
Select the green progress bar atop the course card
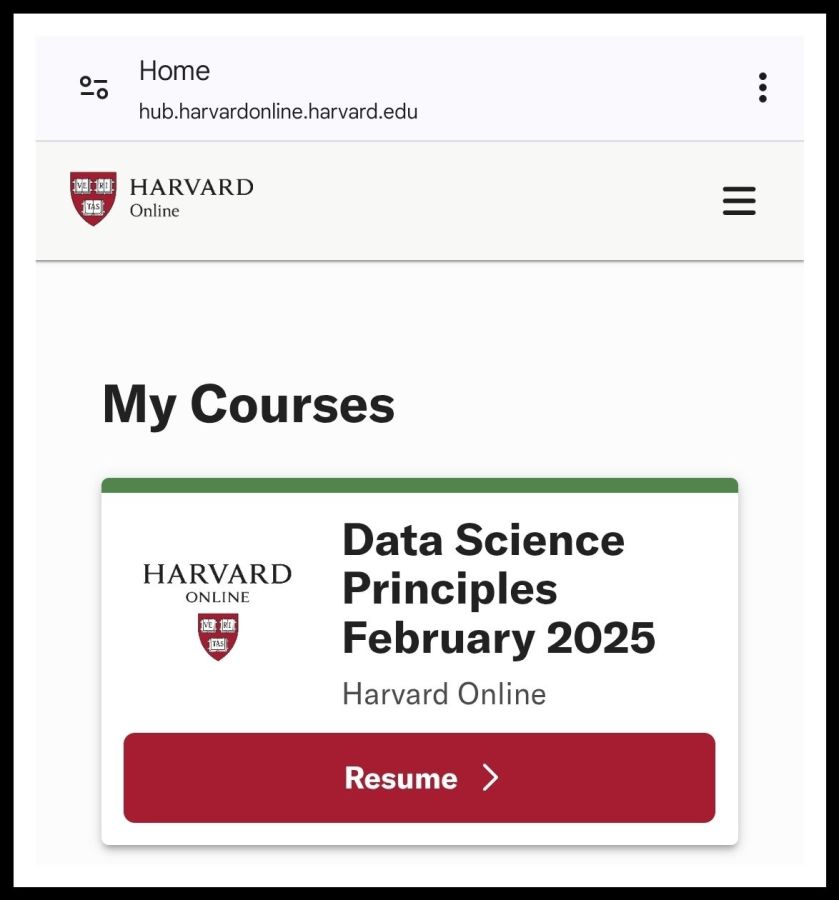point(419,483)
